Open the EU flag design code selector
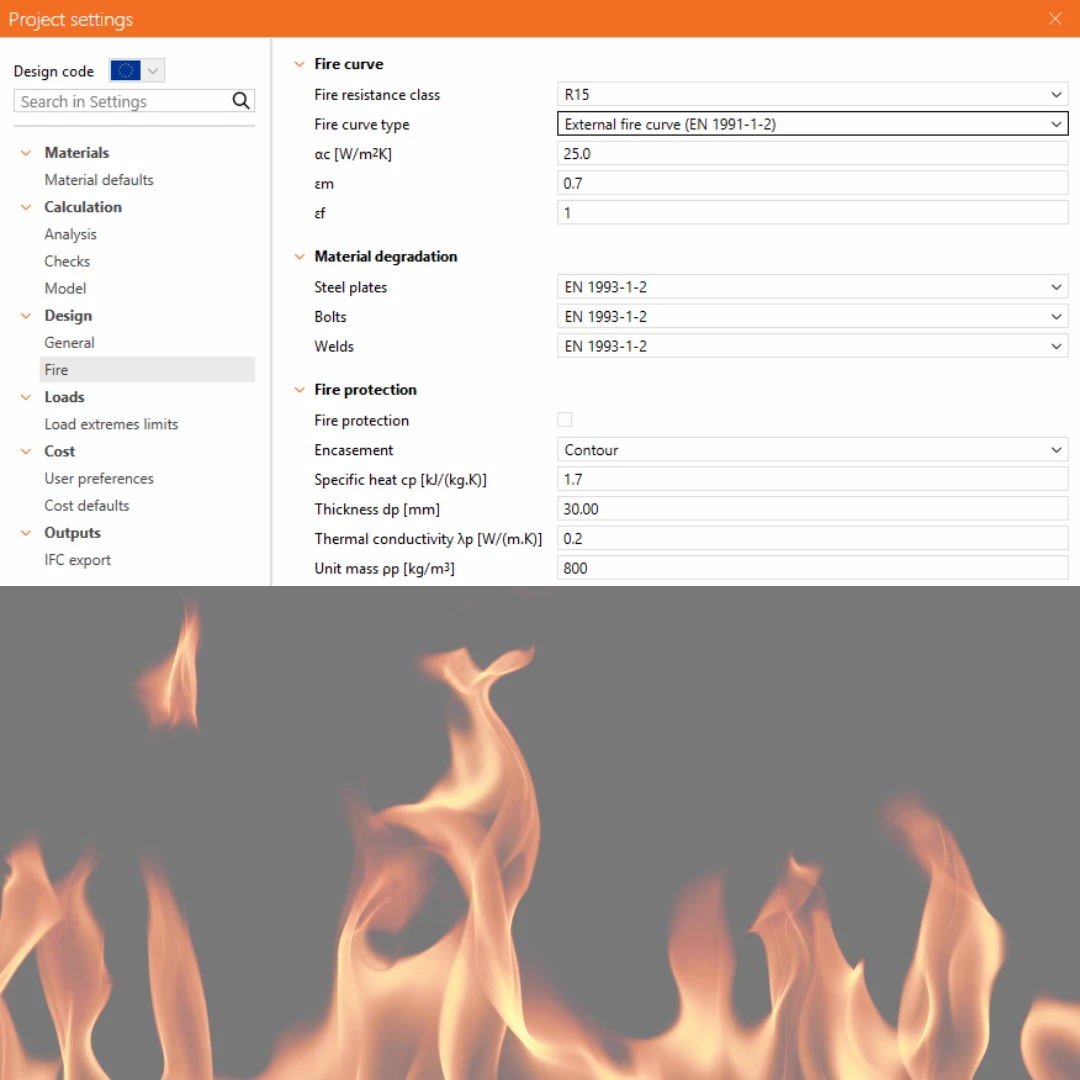This screenshot has height=1080, width=1080. click(x=136, y=70)
